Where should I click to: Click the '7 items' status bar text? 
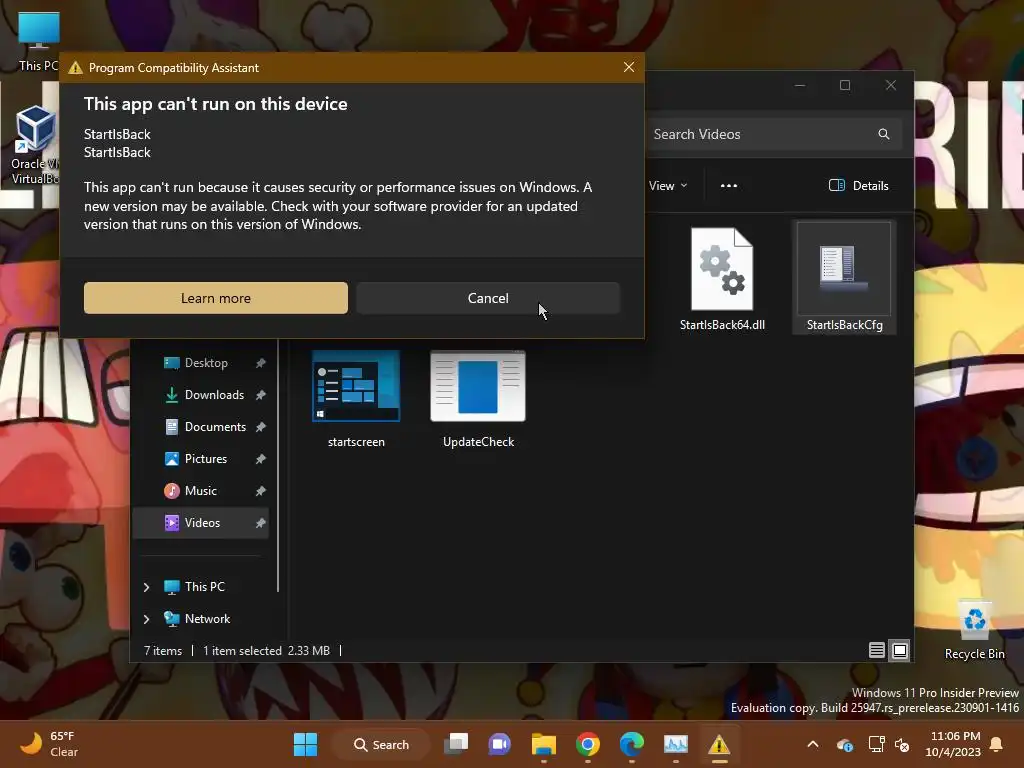(x=163, y=650)
